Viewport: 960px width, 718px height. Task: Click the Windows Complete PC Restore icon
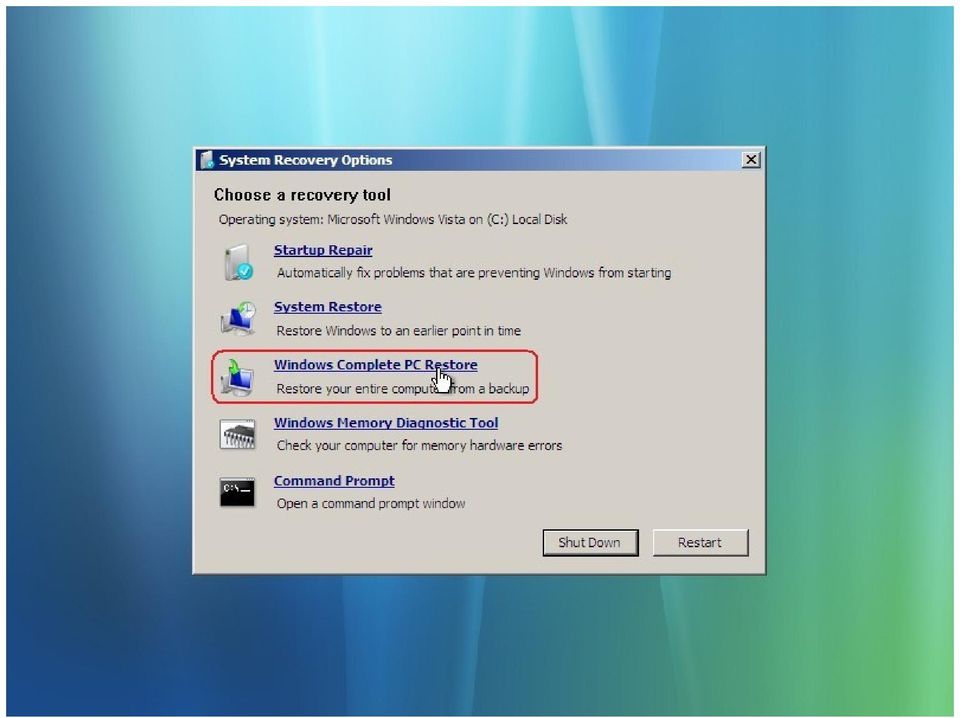tap(238, 376)
